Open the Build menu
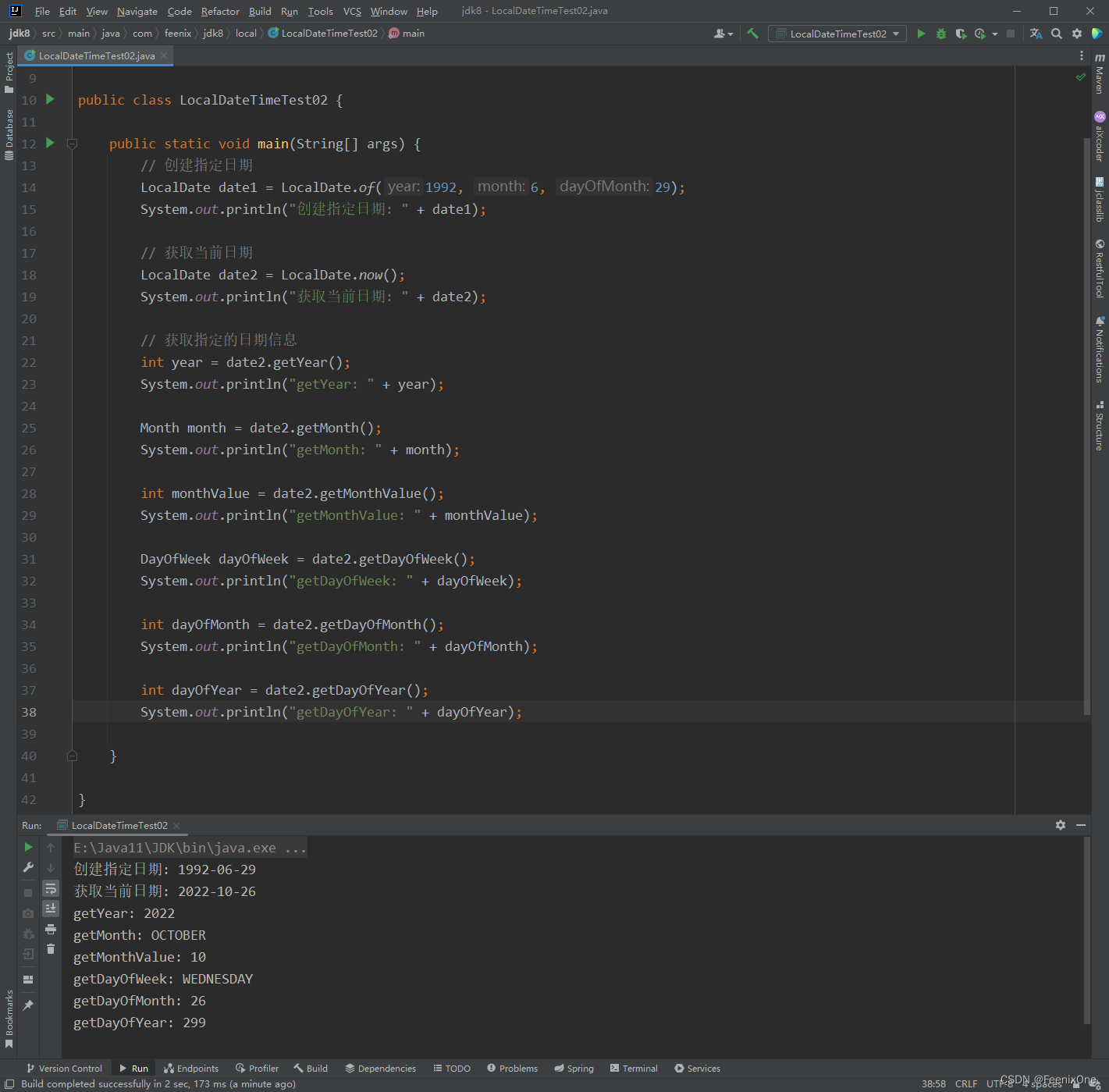 pyautogui.click(x=260, y=11)
